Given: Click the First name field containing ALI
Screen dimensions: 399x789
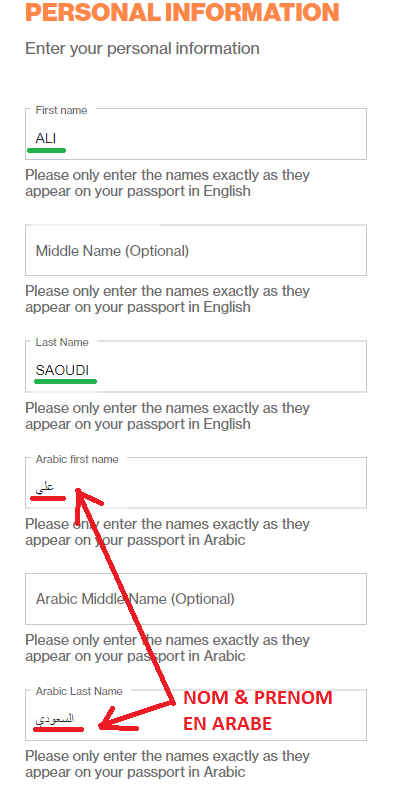Looking at the screenshot, I should [196, 134].
